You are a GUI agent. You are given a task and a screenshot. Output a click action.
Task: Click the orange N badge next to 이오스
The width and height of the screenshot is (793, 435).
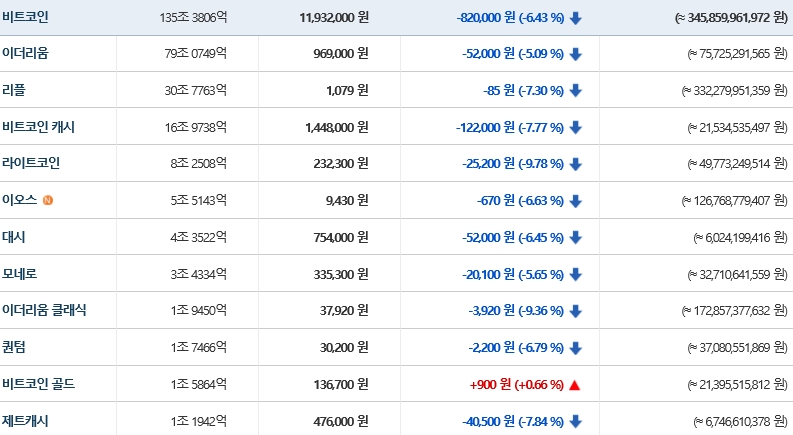coord(48,201)
